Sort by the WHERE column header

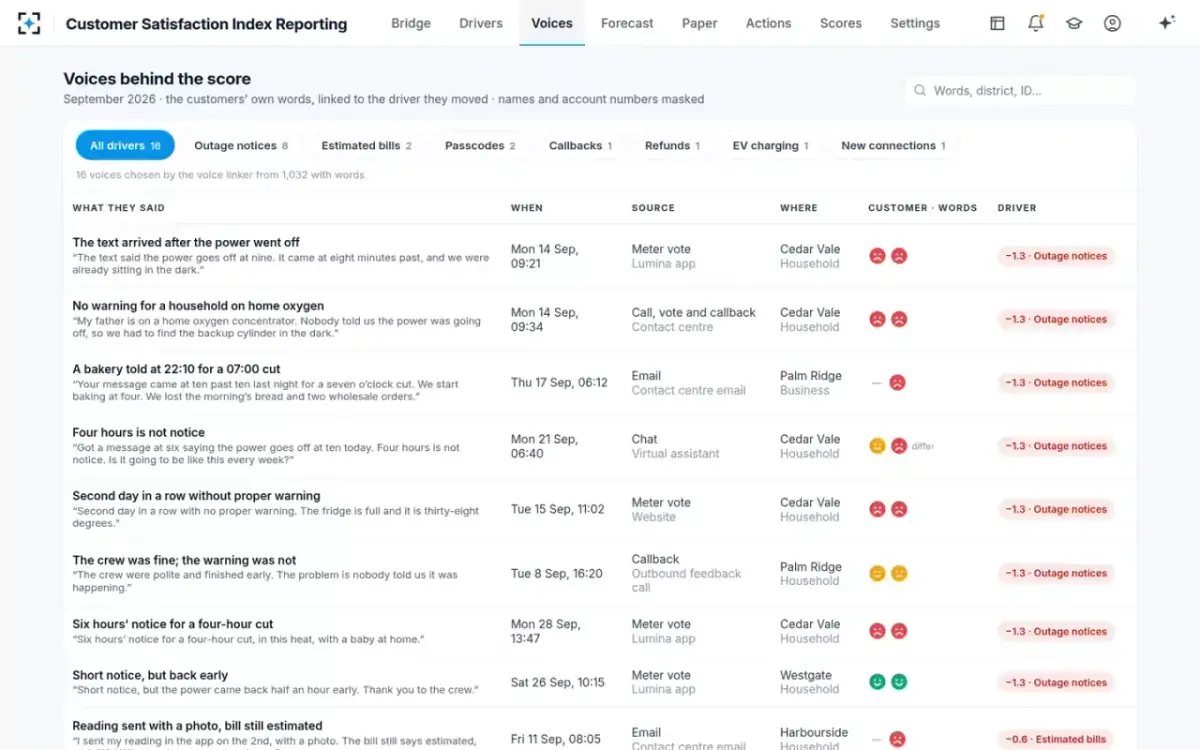(799, 208)
